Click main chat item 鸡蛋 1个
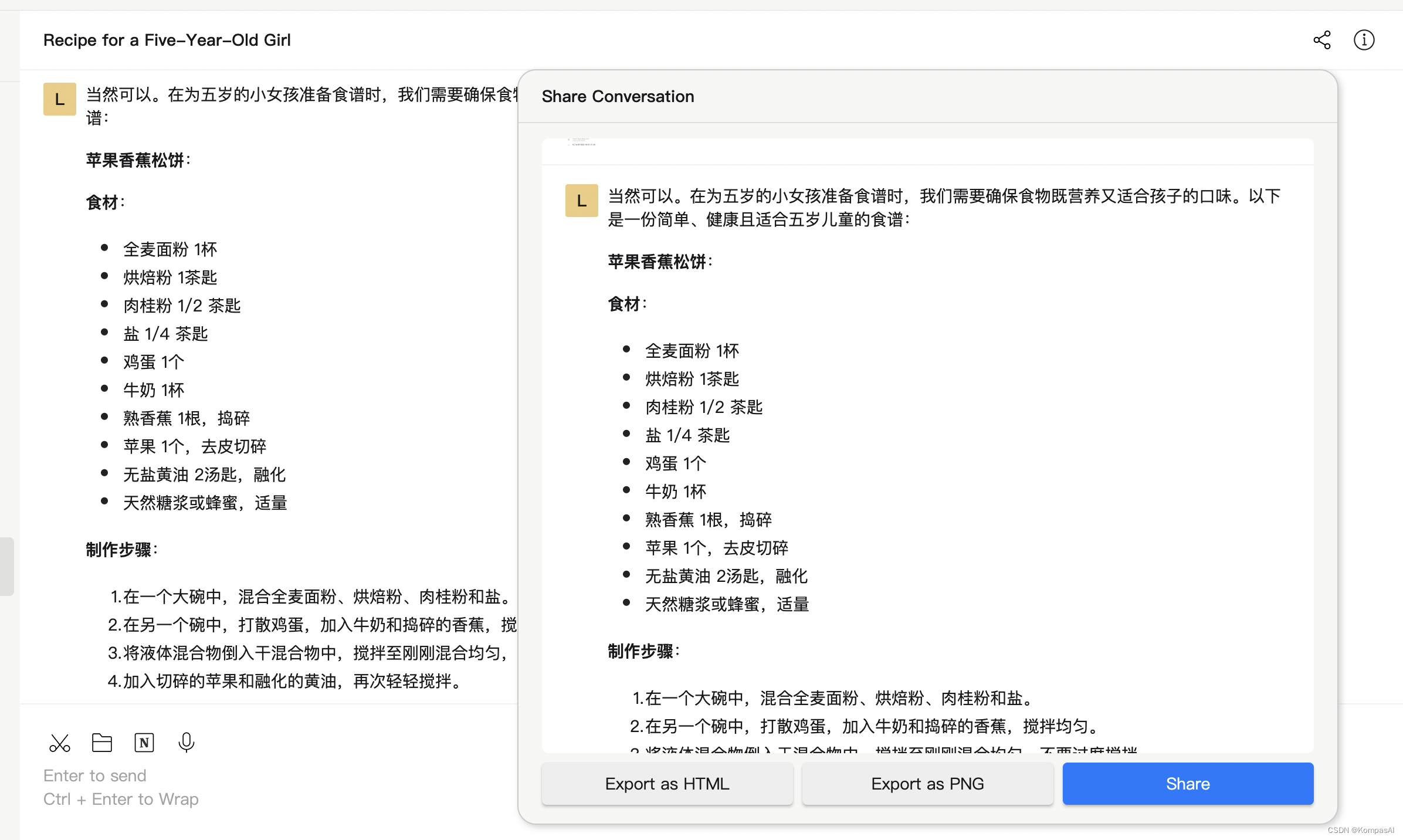1403x840 pixels. click(x=154, y=362)
